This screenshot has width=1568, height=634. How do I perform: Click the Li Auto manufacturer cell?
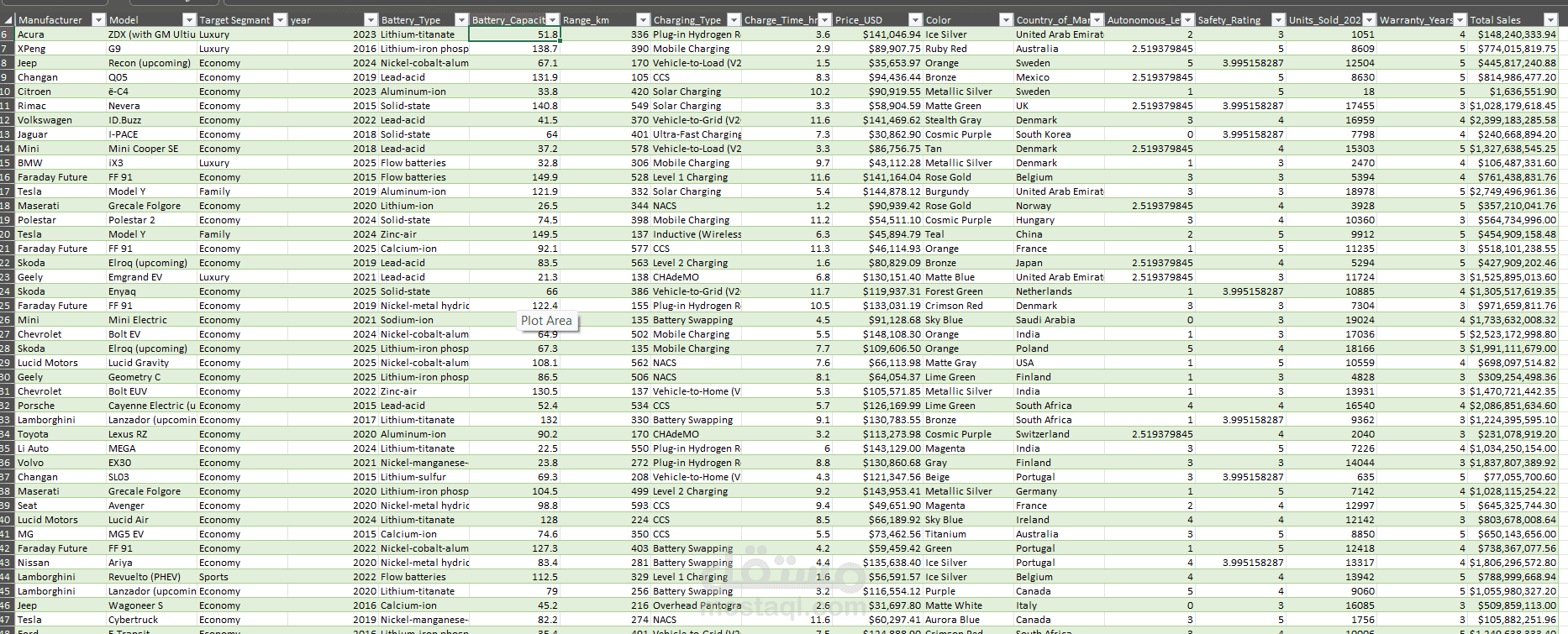click(61, 448)
